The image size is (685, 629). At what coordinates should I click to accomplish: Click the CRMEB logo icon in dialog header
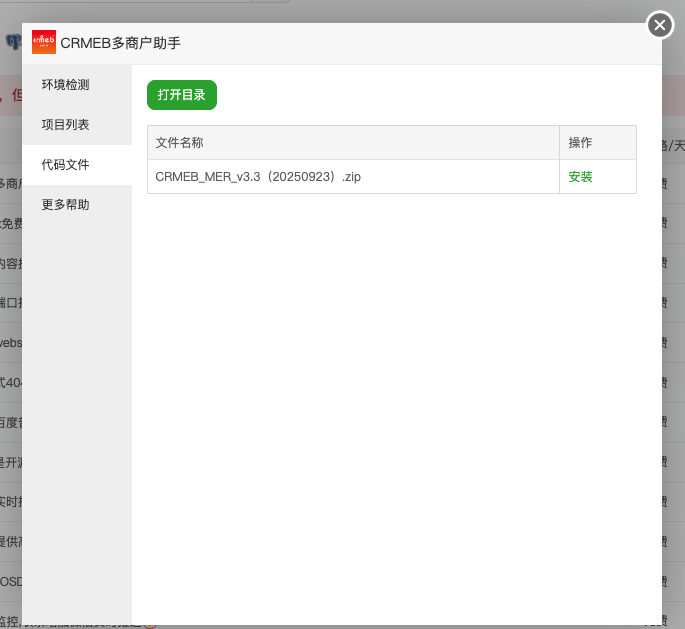point(44,42)
